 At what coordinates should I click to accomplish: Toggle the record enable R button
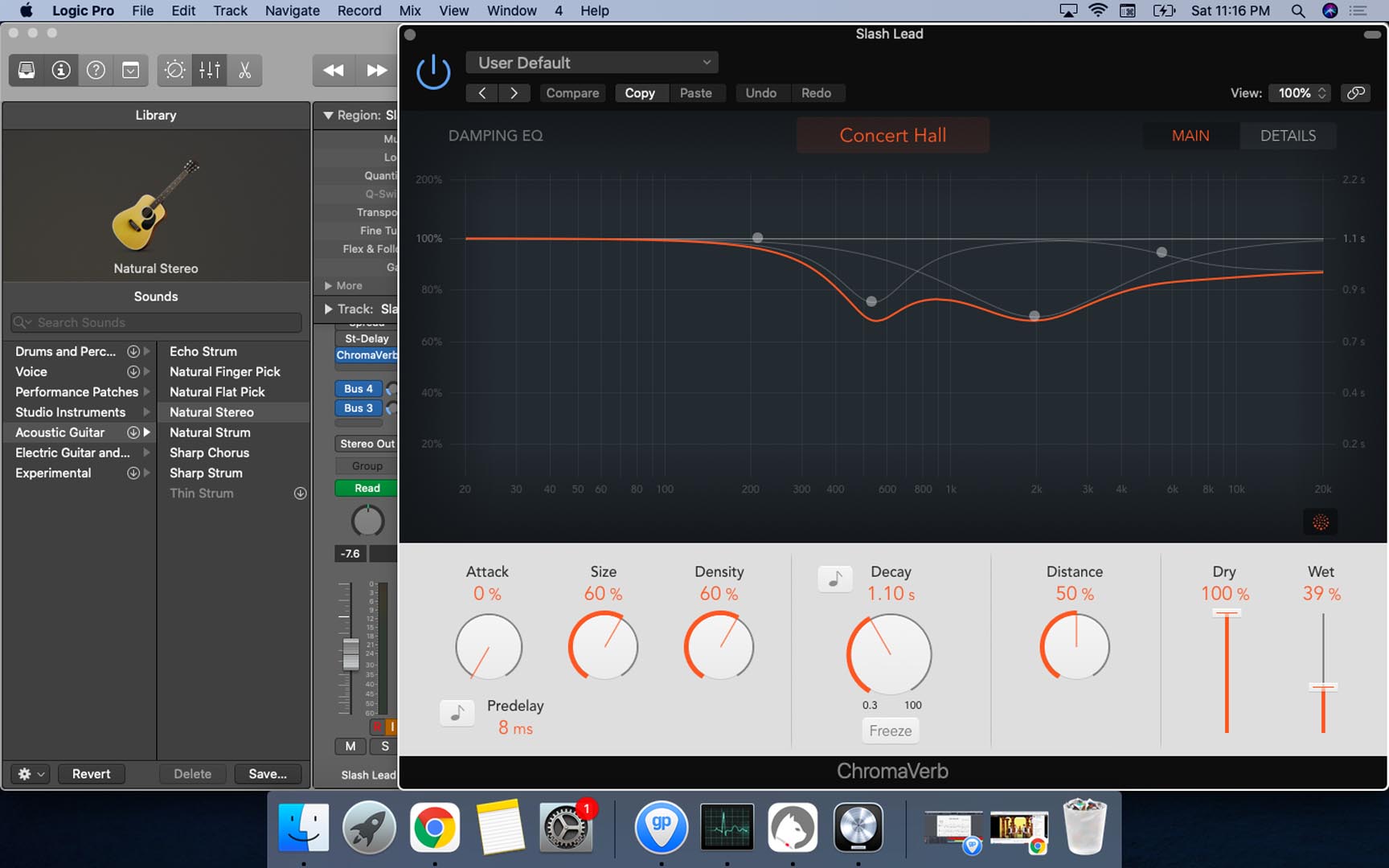point(376,726)
